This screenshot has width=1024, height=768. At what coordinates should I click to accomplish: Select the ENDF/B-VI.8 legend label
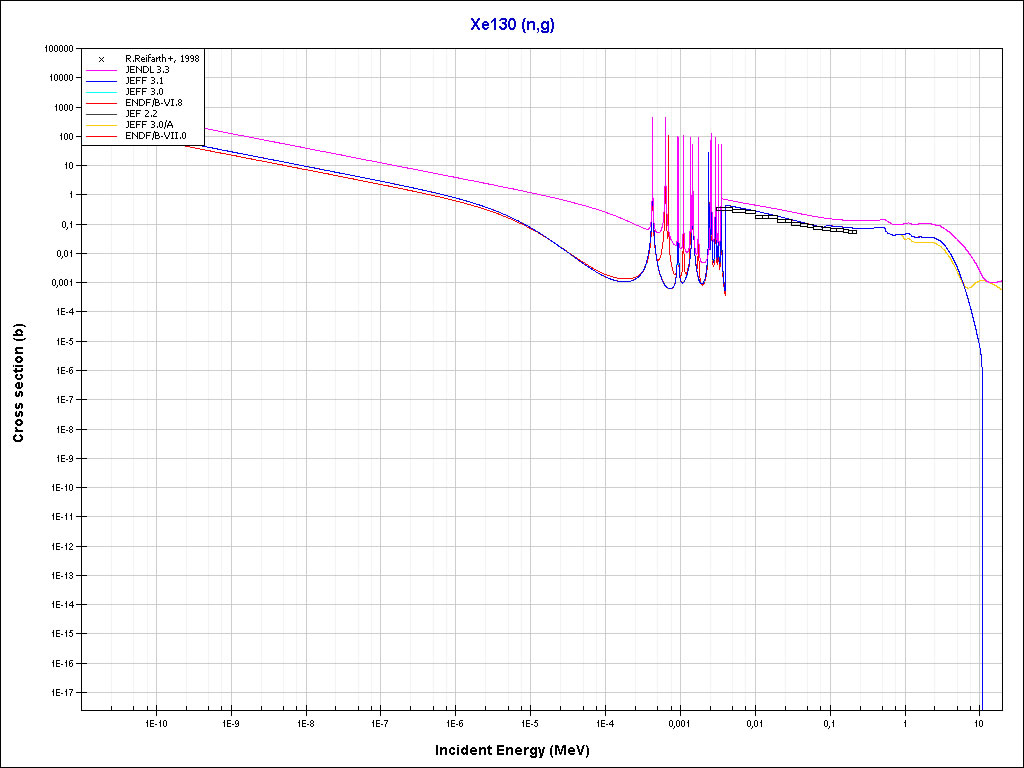(x=153, y=103)
